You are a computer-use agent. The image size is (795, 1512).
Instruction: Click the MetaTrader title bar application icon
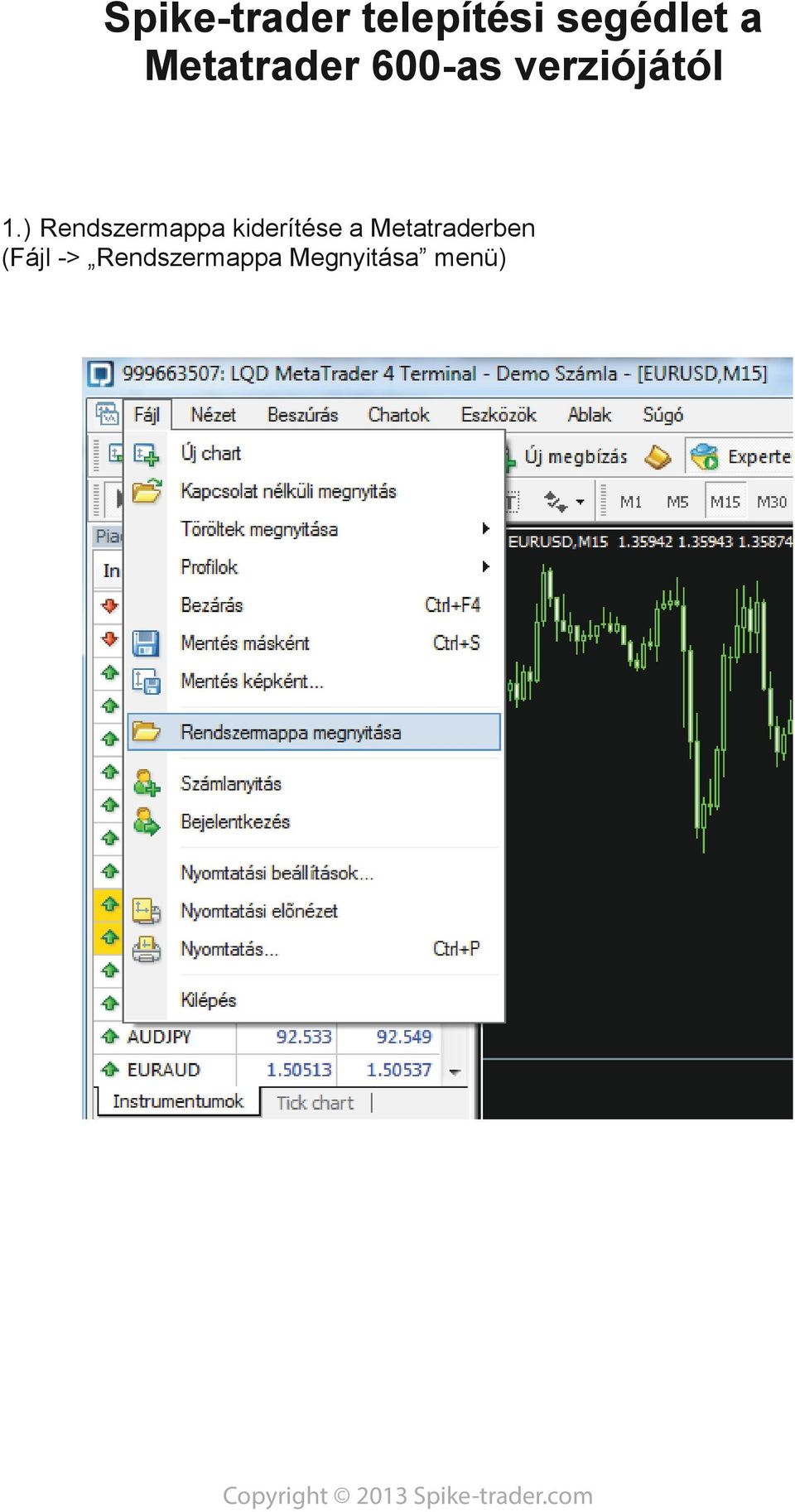pyautogui.click(x=100, y=374)
